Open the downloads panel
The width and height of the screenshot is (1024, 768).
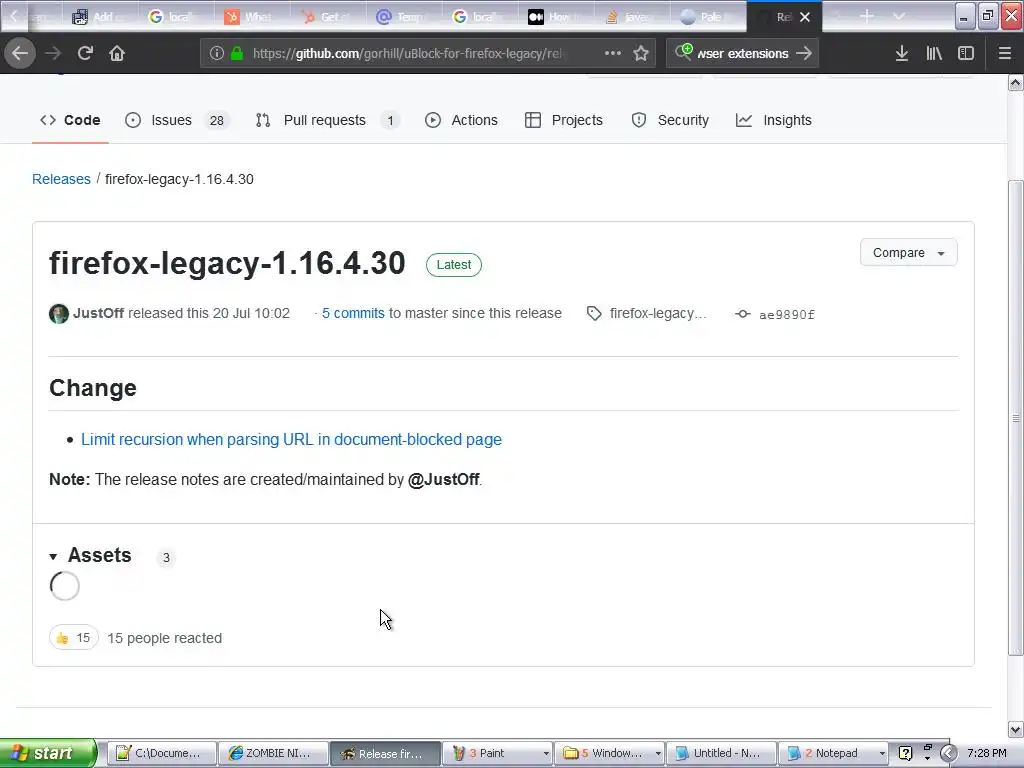tap(902, 53)
